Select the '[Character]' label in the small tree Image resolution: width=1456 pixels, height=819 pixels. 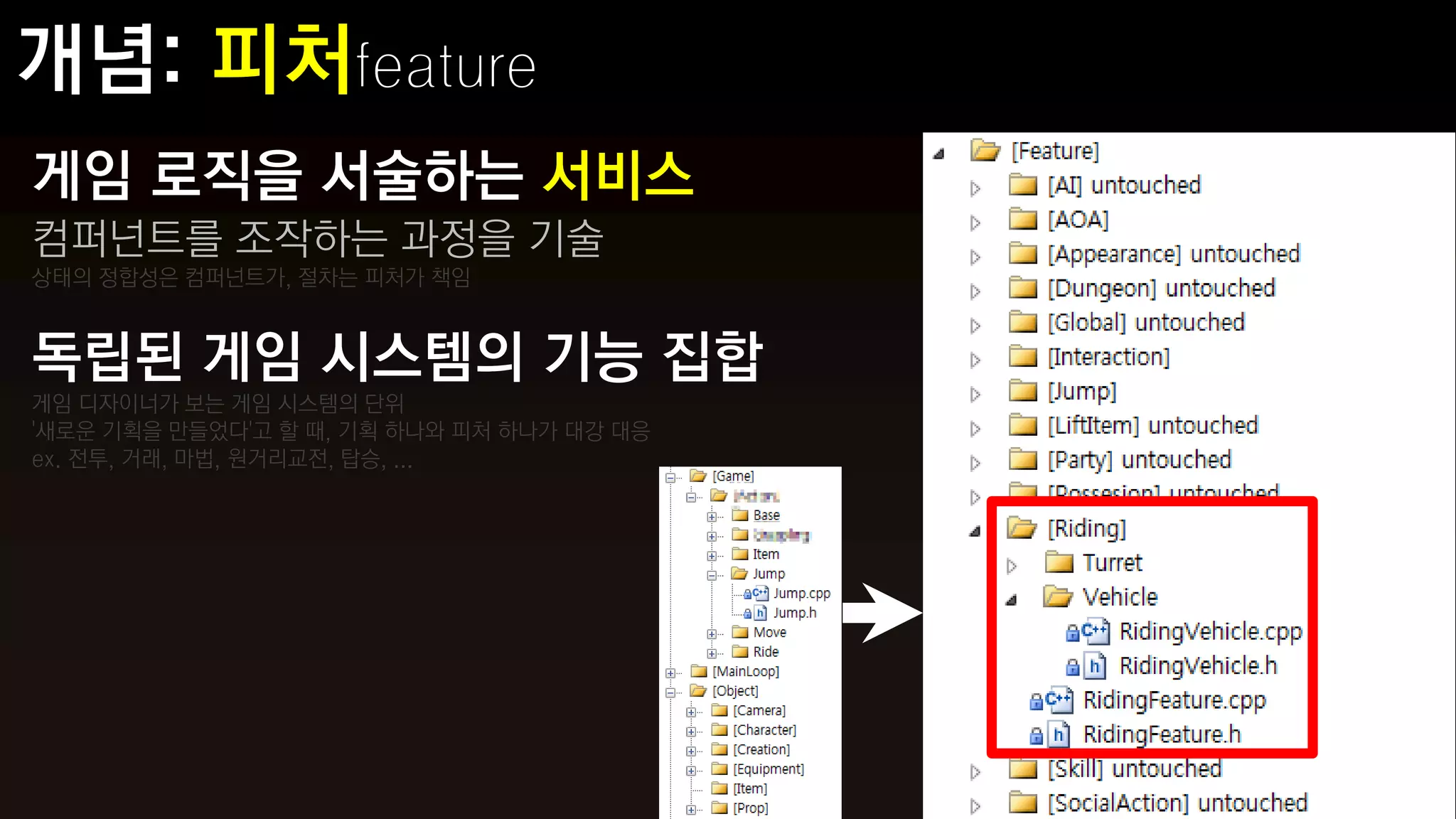click(764, 729)
